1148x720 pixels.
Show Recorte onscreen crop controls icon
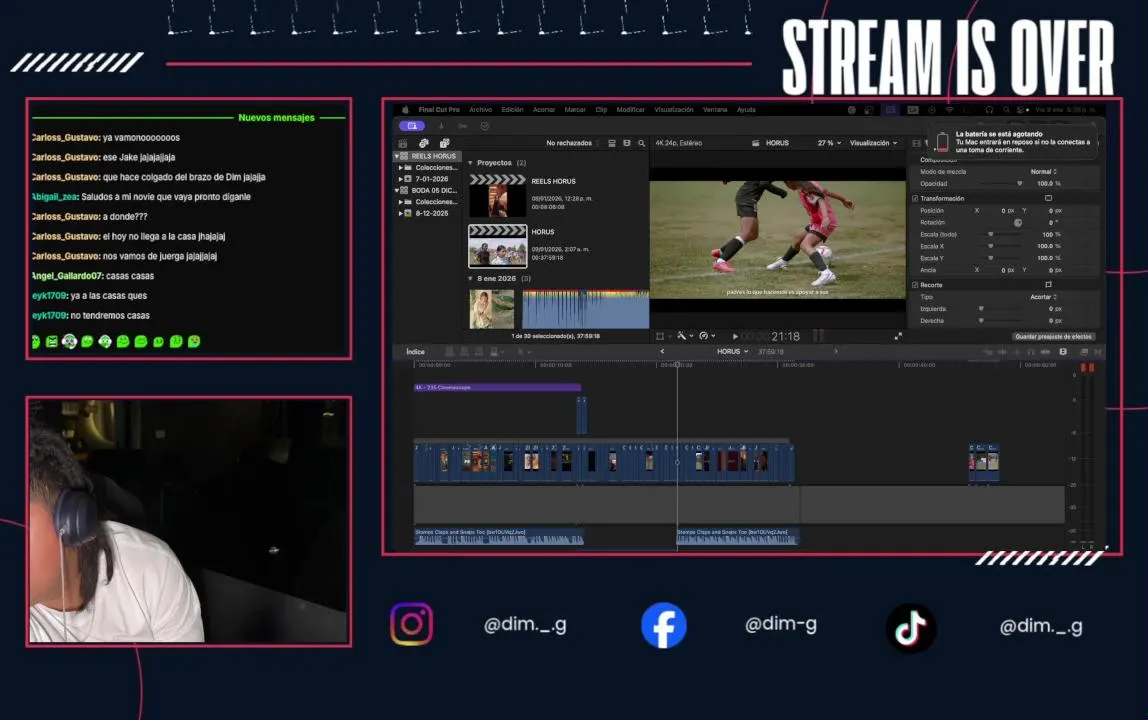[x=1048, y=285]
